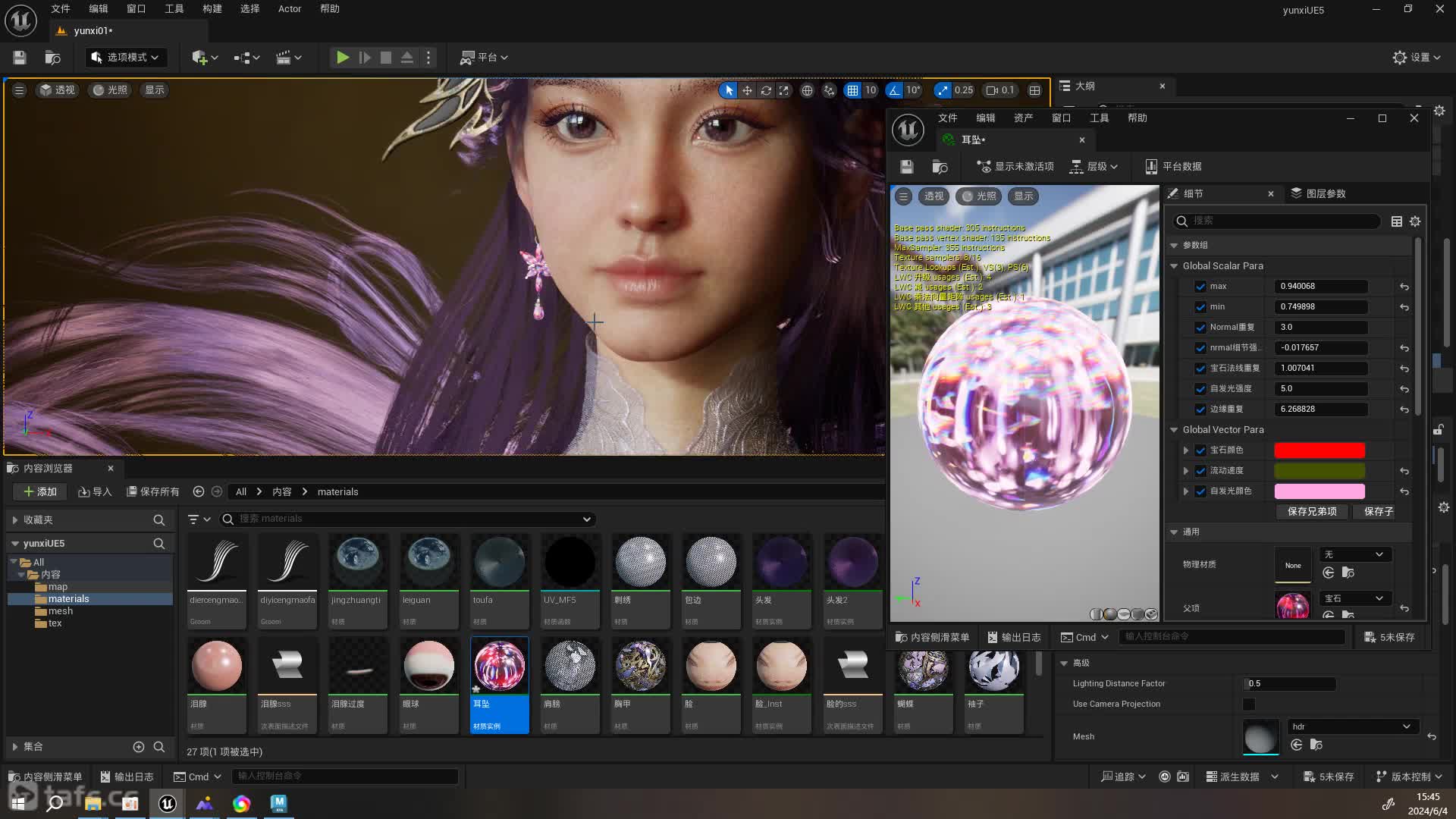Image resolution: width=1456 pixels, height=819 pixels.
Task: Click the Stop simulation button
Action: pos(386,58)
